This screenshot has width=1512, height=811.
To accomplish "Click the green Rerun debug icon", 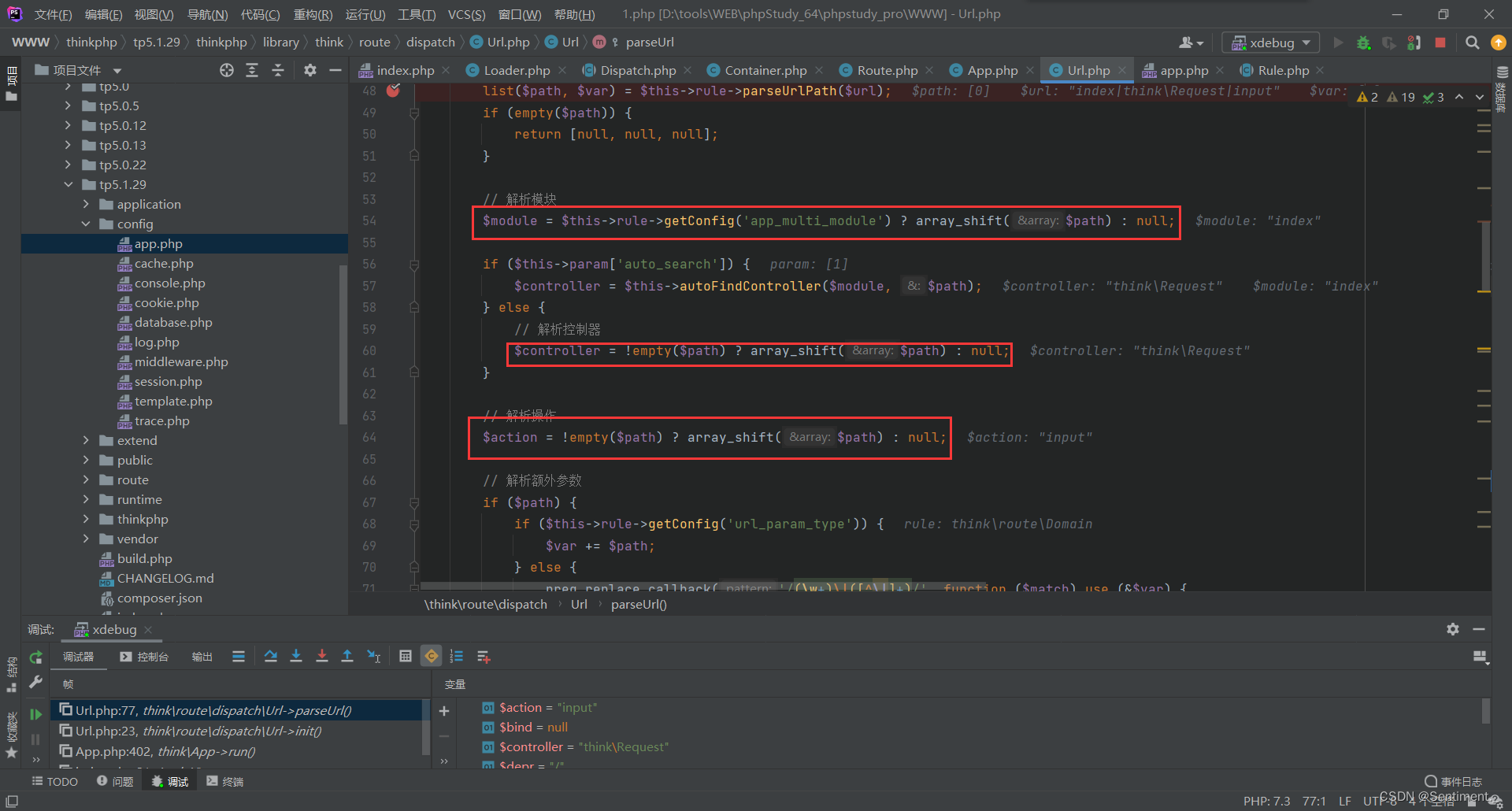I will (x=35, y=657).
